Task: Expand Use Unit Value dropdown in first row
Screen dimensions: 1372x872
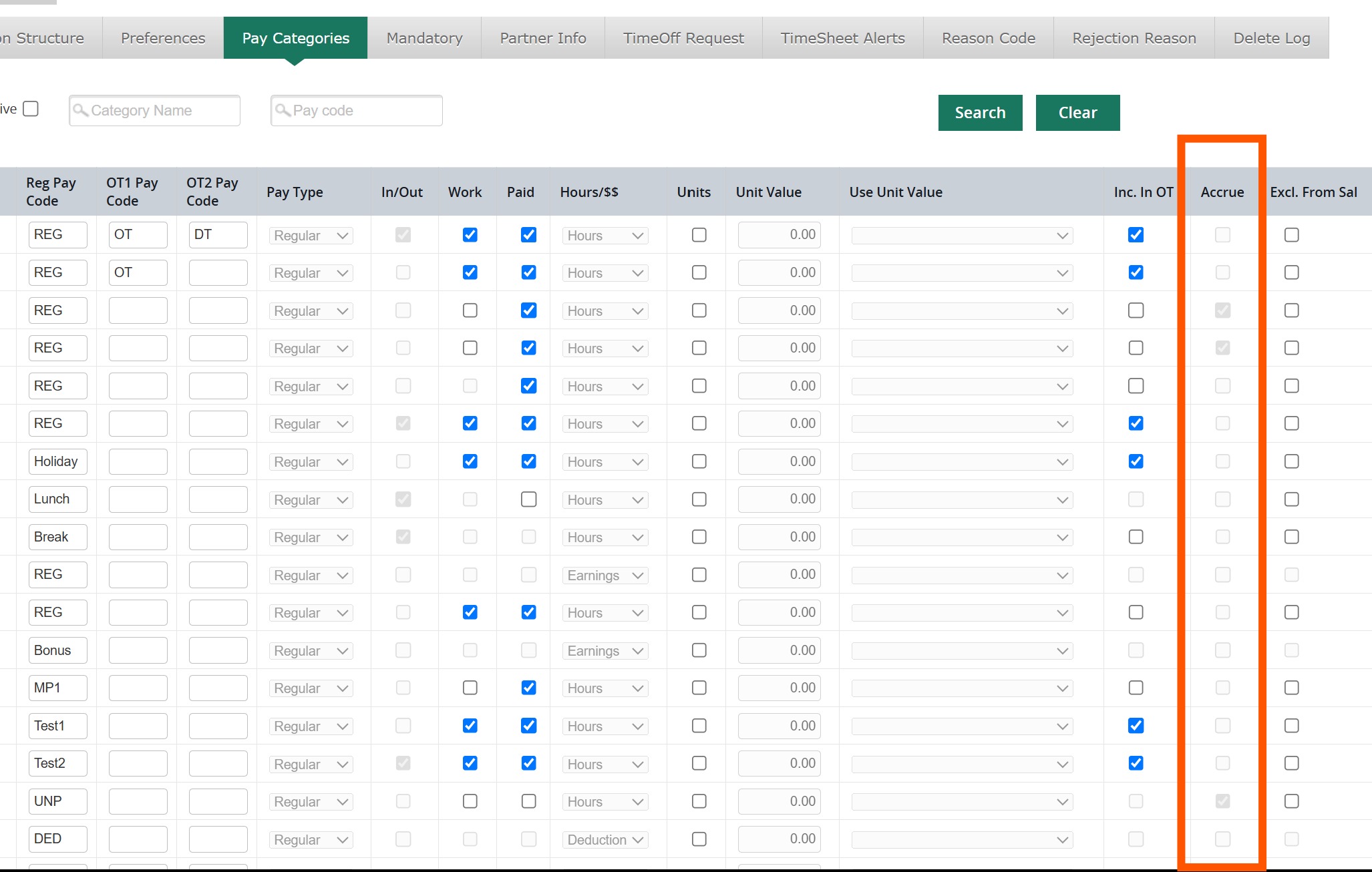Action: [962, 236]
